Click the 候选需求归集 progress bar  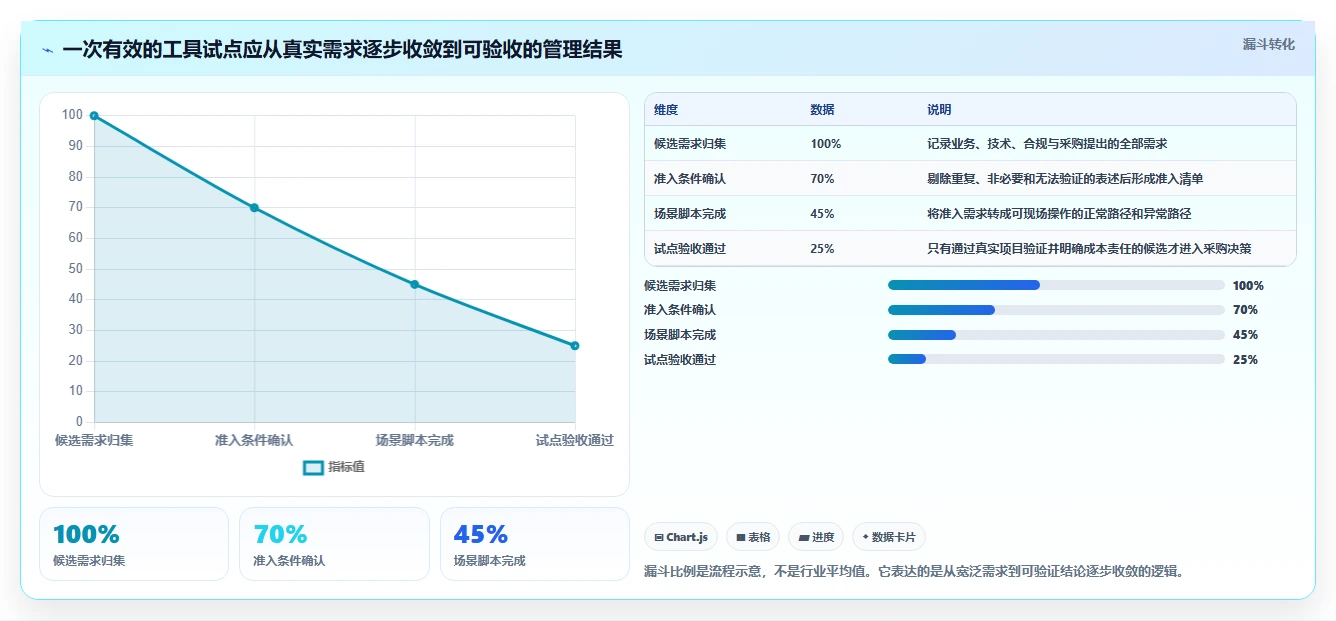1056,285
